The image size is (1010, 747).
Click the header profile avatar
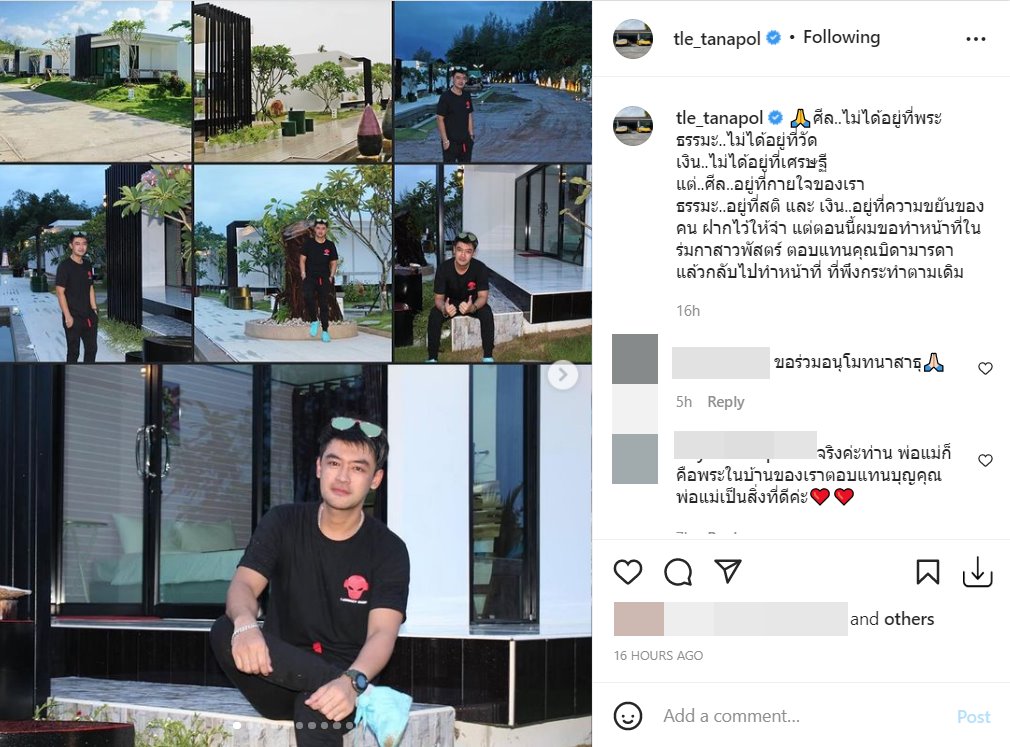633,39
